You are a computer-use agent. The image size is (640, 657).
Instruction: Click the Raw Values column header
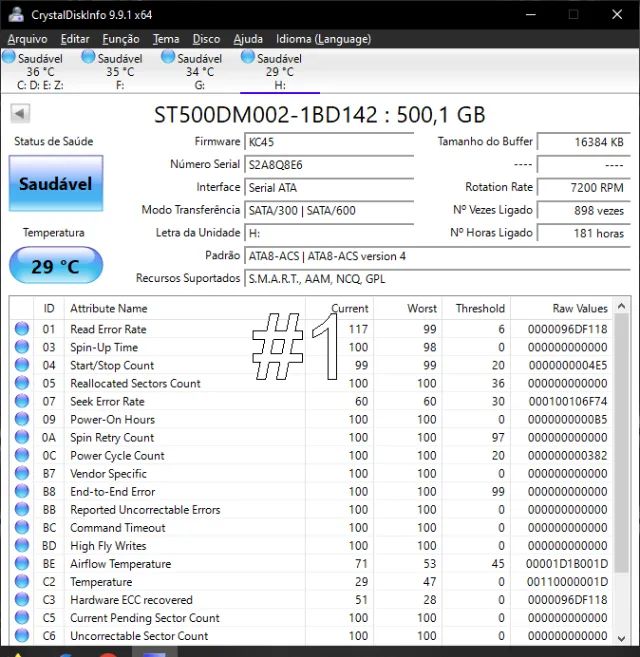(x=562, y=308)
